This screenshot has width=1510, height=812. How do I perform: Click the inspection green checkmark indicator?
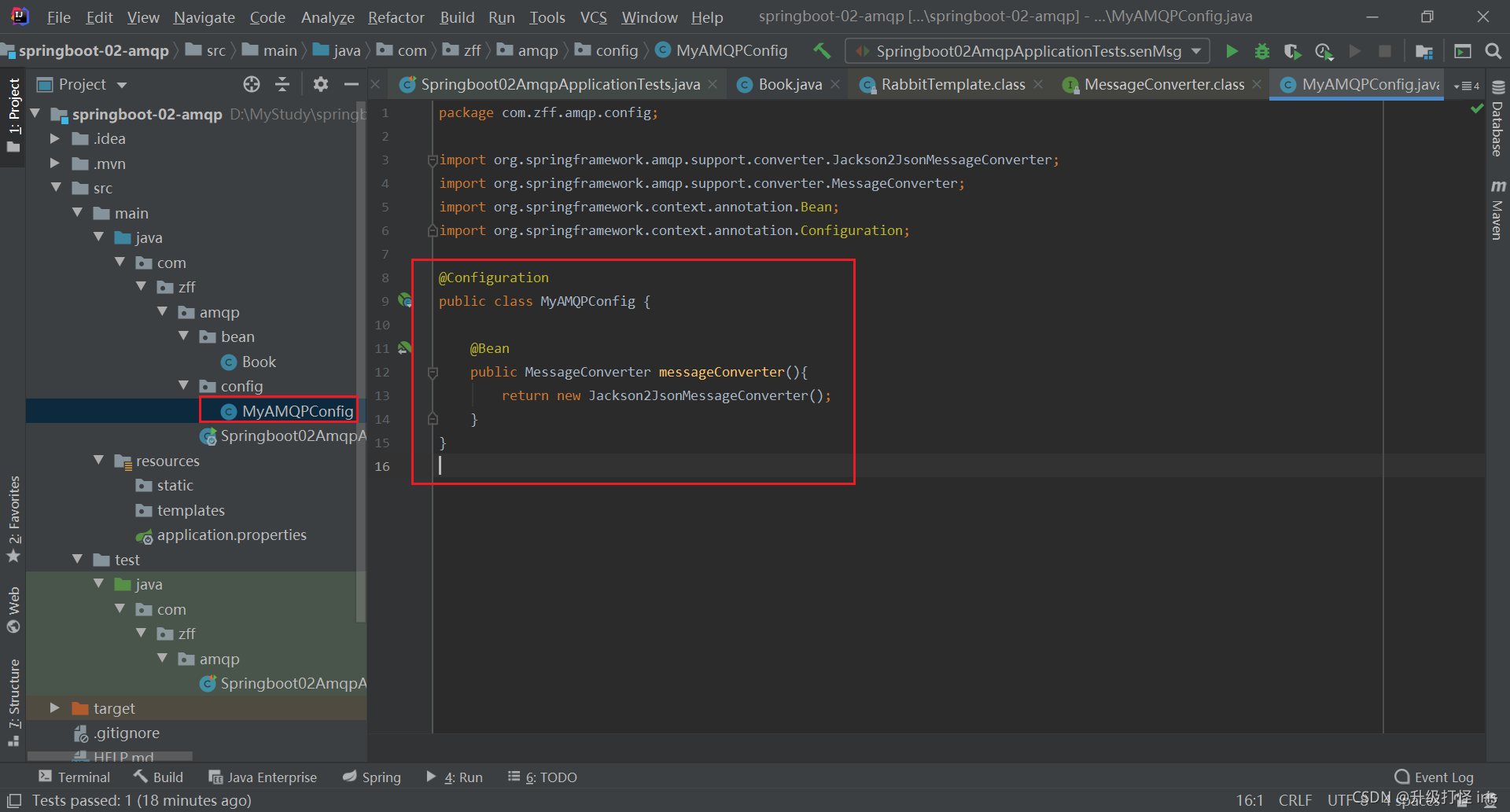click(x=1477, y=108)
